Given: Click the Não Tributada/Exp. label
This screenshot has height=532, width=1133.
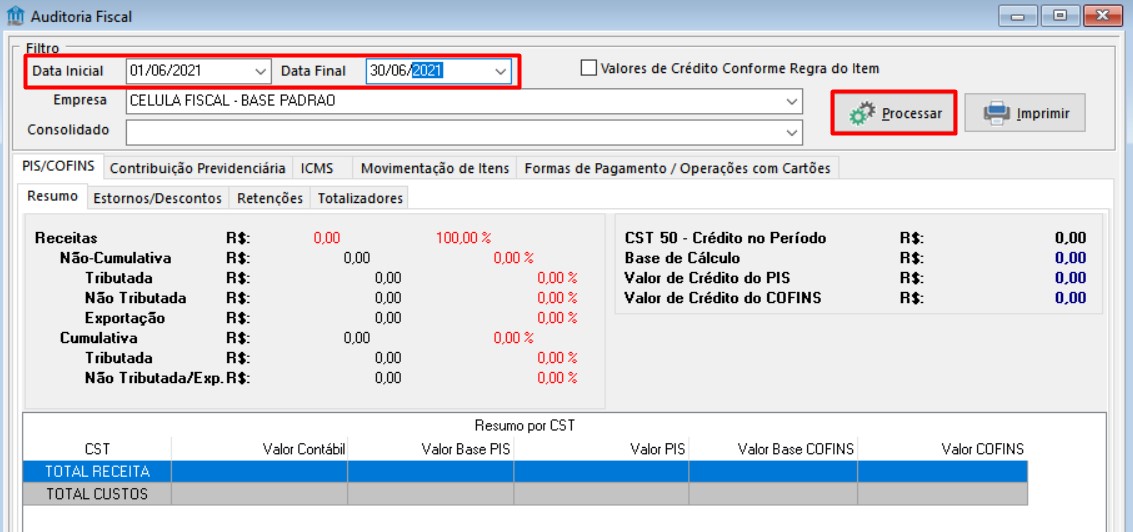Looking at the screenshot, I should coord(154,377).
